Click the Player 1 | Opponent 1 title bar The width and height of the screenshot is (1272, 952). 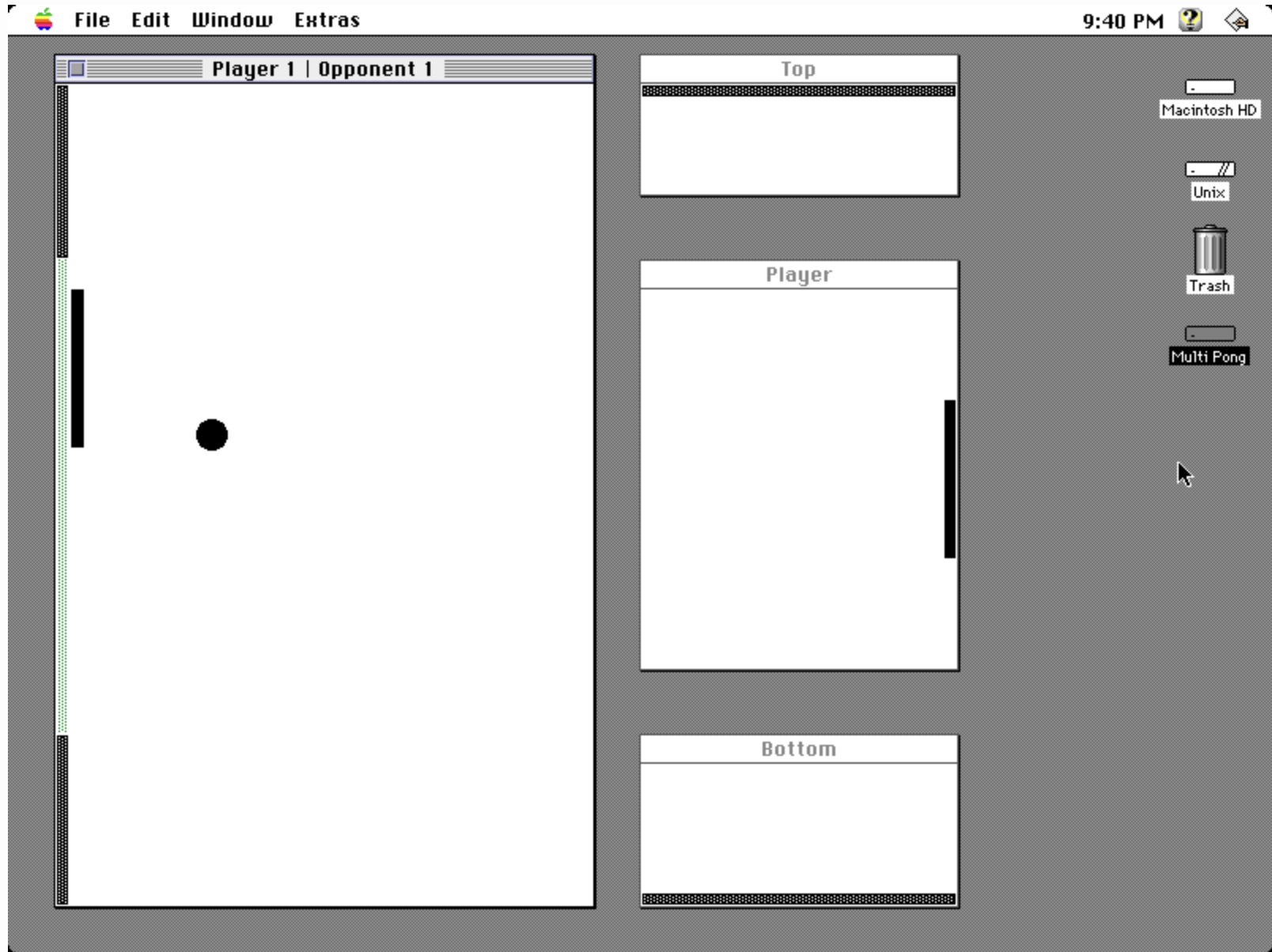[x=324, y=69]
